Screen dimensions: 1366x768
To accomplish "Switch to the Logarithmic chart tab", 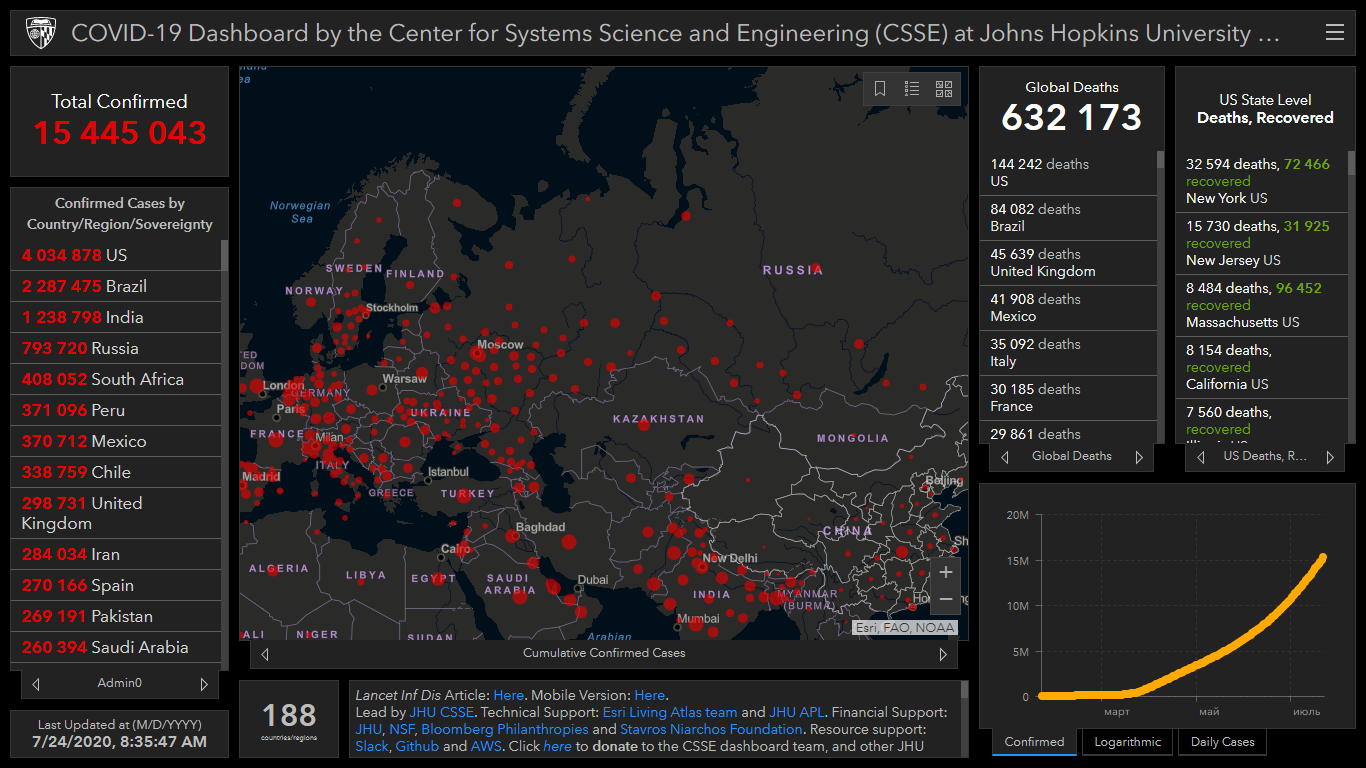I will coord(1127,742).
